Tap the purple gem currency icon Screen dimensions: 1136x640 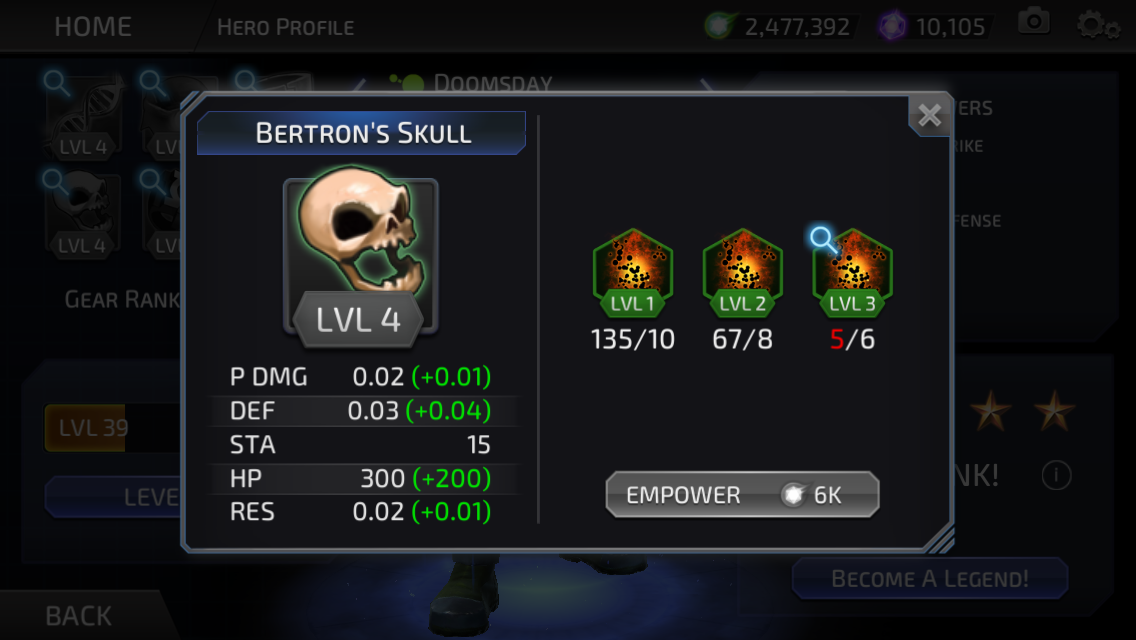pyautogui.click(x=892, y=27)
